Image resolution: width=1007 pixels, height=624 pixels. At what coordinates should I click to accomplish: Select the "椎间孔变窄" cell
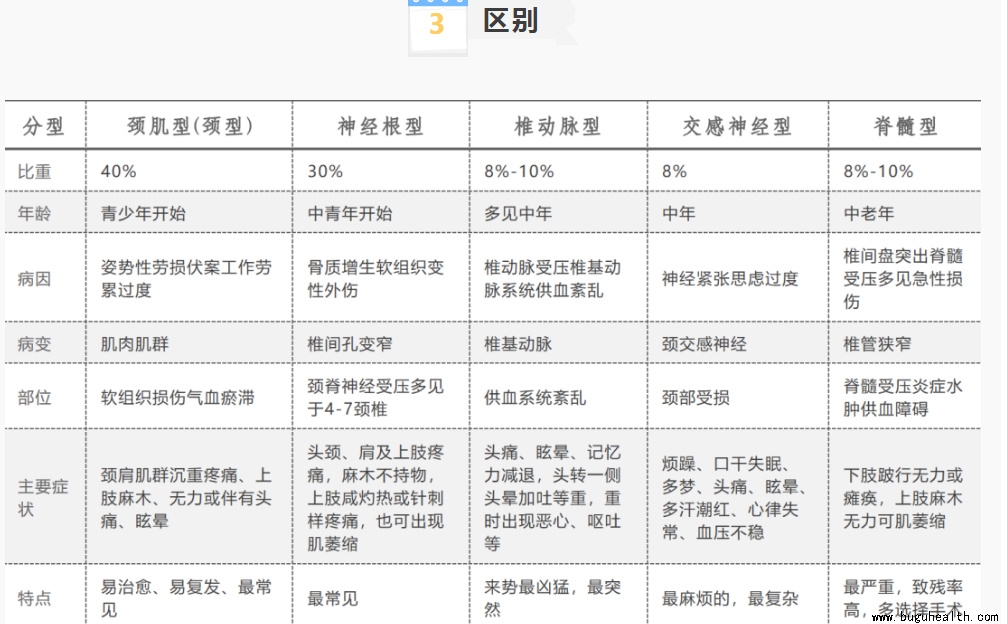[350, 344]
